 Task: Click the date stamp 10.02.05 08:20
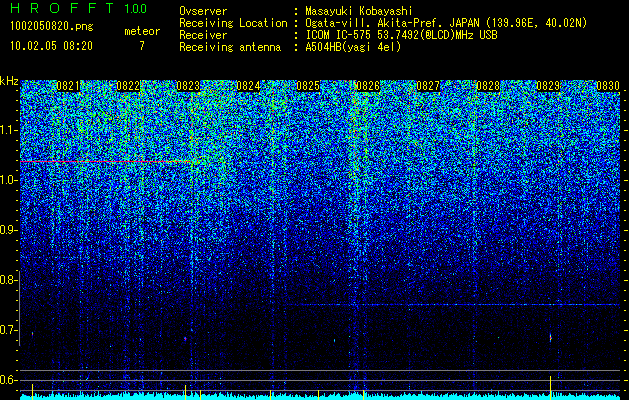[51, 46]
